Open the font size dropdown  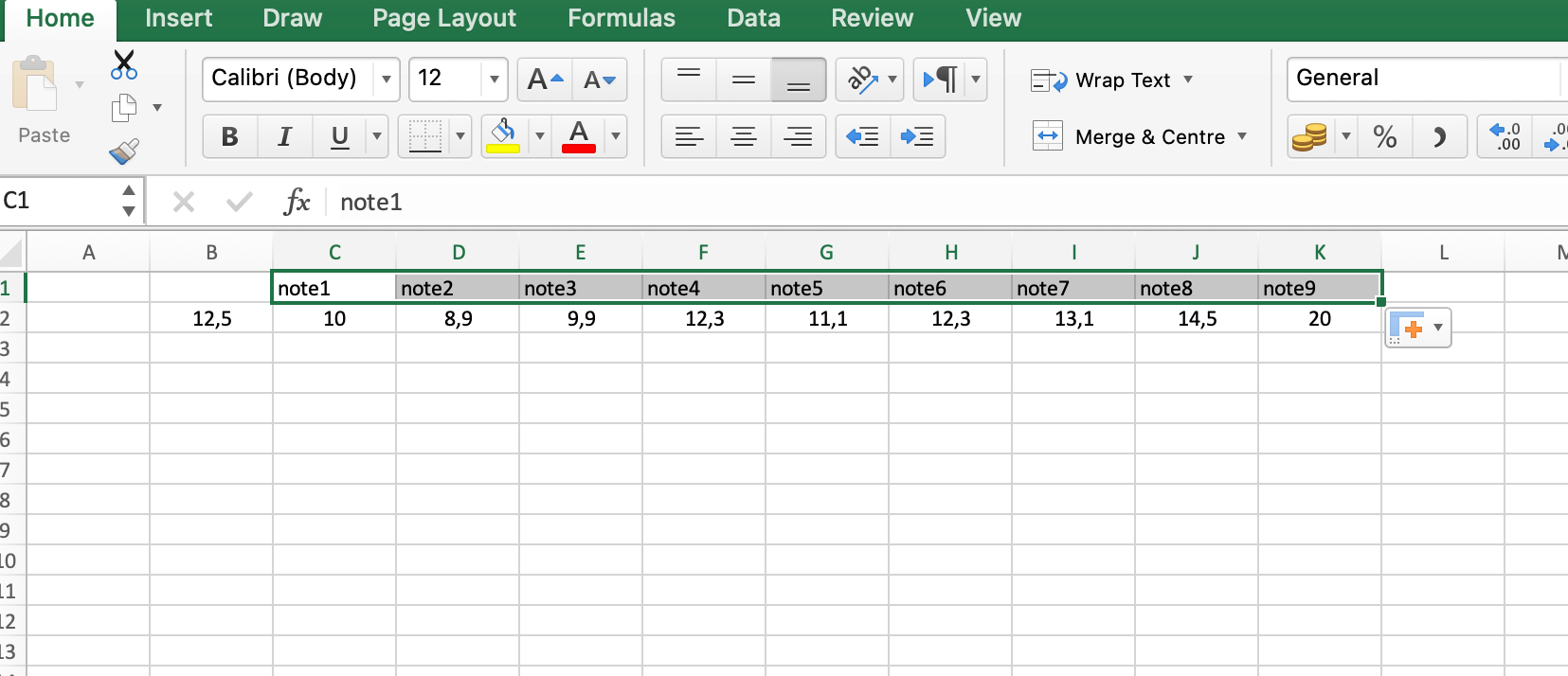click(495, 80)
